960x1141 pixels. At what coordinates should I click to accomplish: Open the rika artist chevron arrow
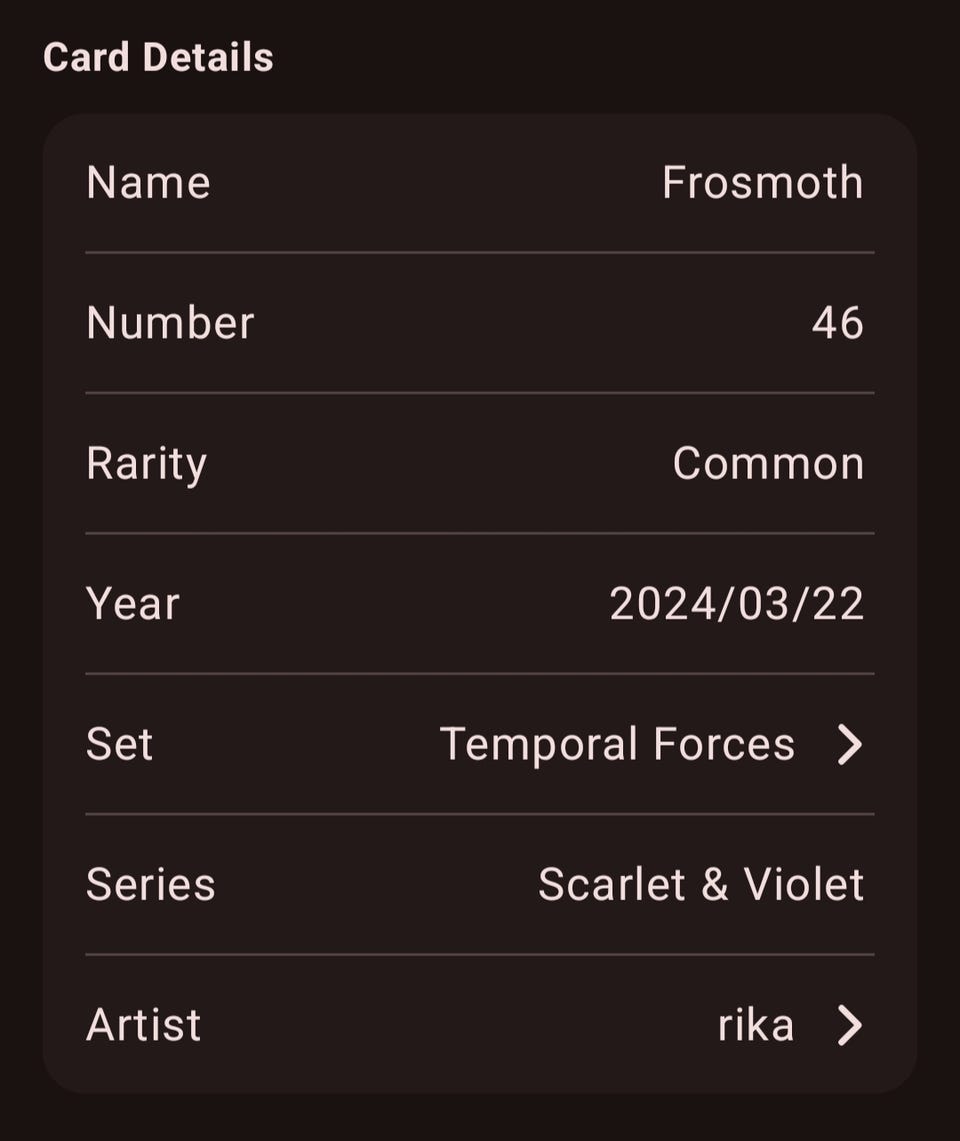point(849,1025)
